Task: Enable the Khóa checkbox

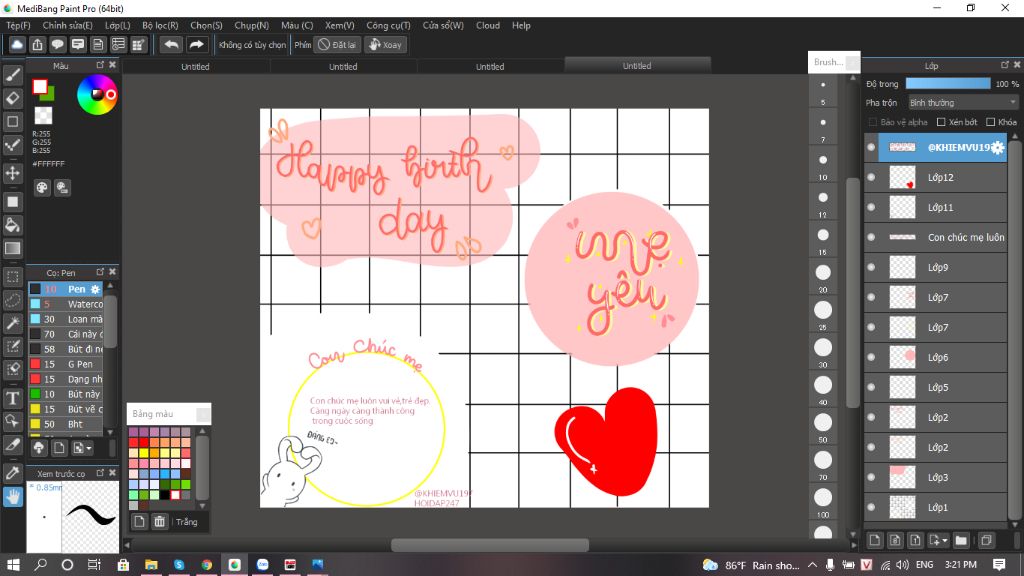Action: [x=990, y=122]
